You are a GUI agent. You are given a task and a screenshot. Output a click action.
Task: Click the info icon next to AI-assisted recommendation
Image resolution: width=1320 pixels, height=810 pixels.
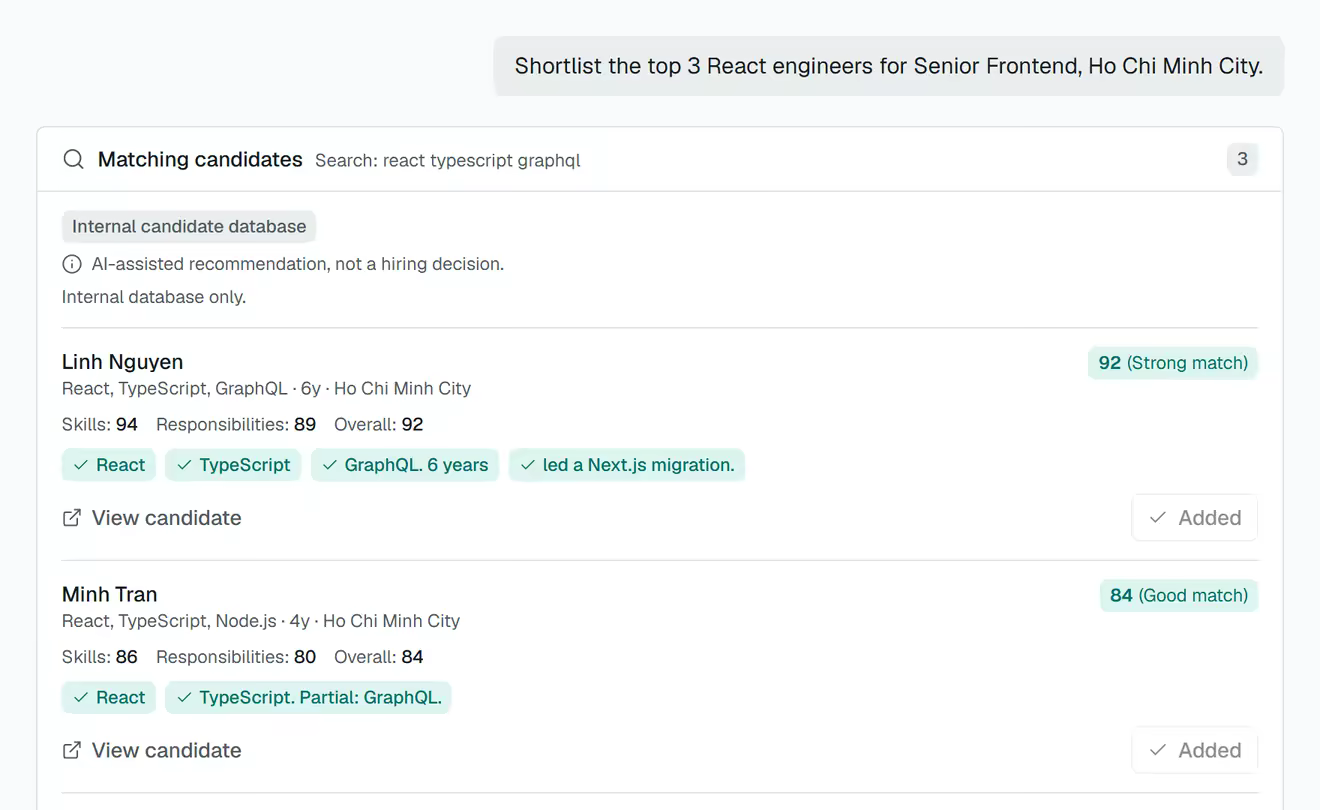click(72, 264)
